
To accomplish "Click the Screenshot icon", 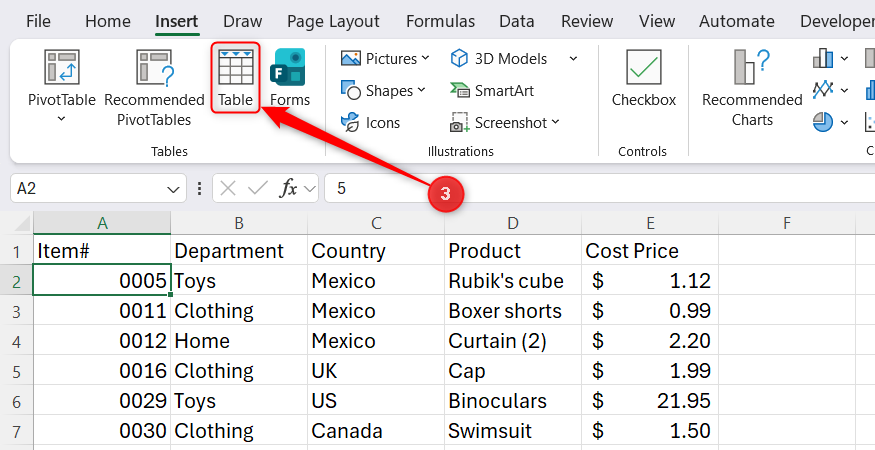I will pyautogui.click(x=459, y=122).
